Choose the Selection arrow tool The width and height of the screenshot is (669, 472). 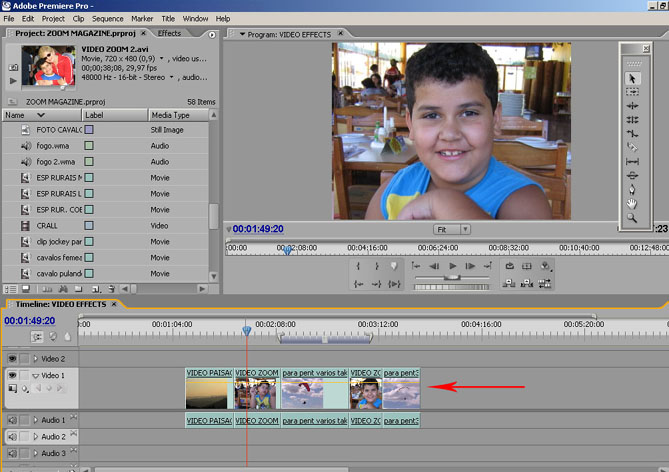632,78
